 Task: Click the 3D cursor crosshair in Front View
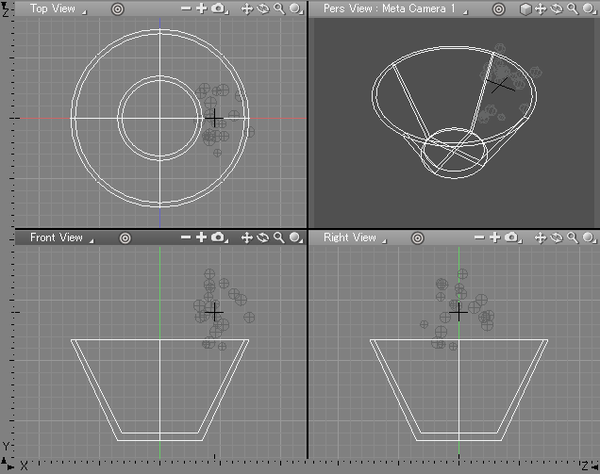pyautogui.click(x=214, y=313)
